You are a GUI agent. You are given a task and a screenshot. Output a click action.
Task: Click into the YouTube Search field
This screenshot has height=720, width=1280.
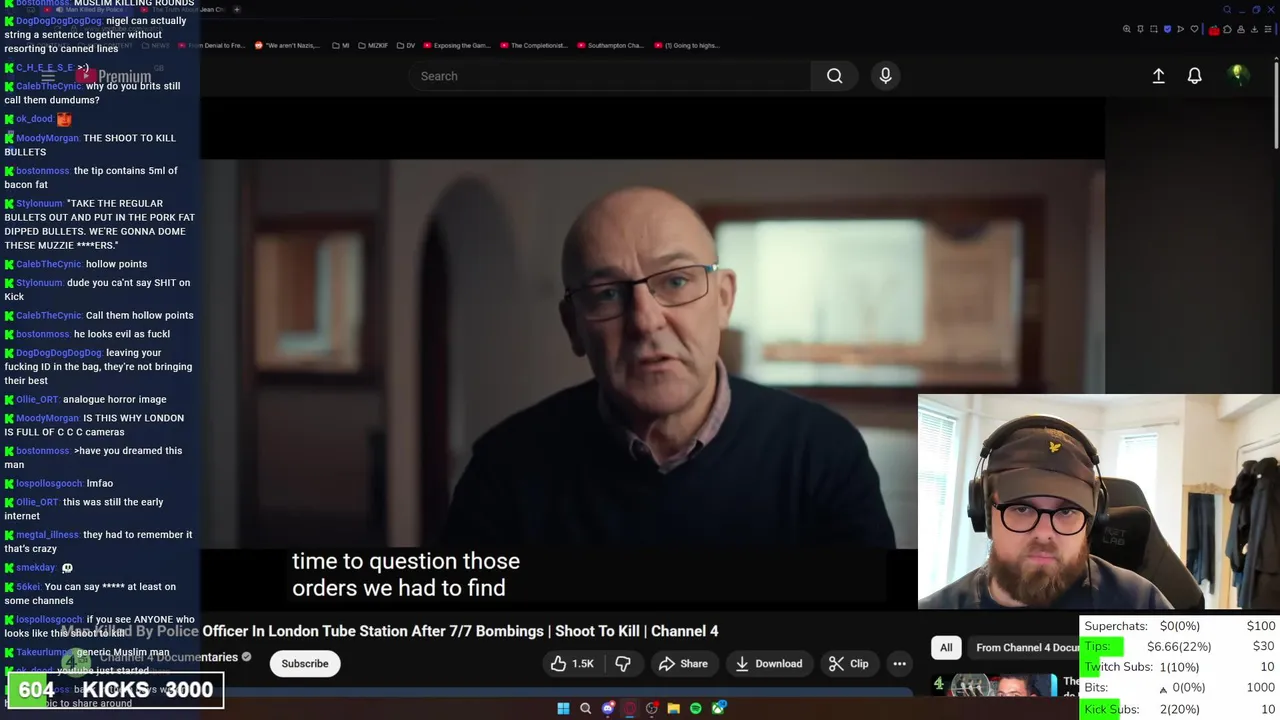[610, 76]
